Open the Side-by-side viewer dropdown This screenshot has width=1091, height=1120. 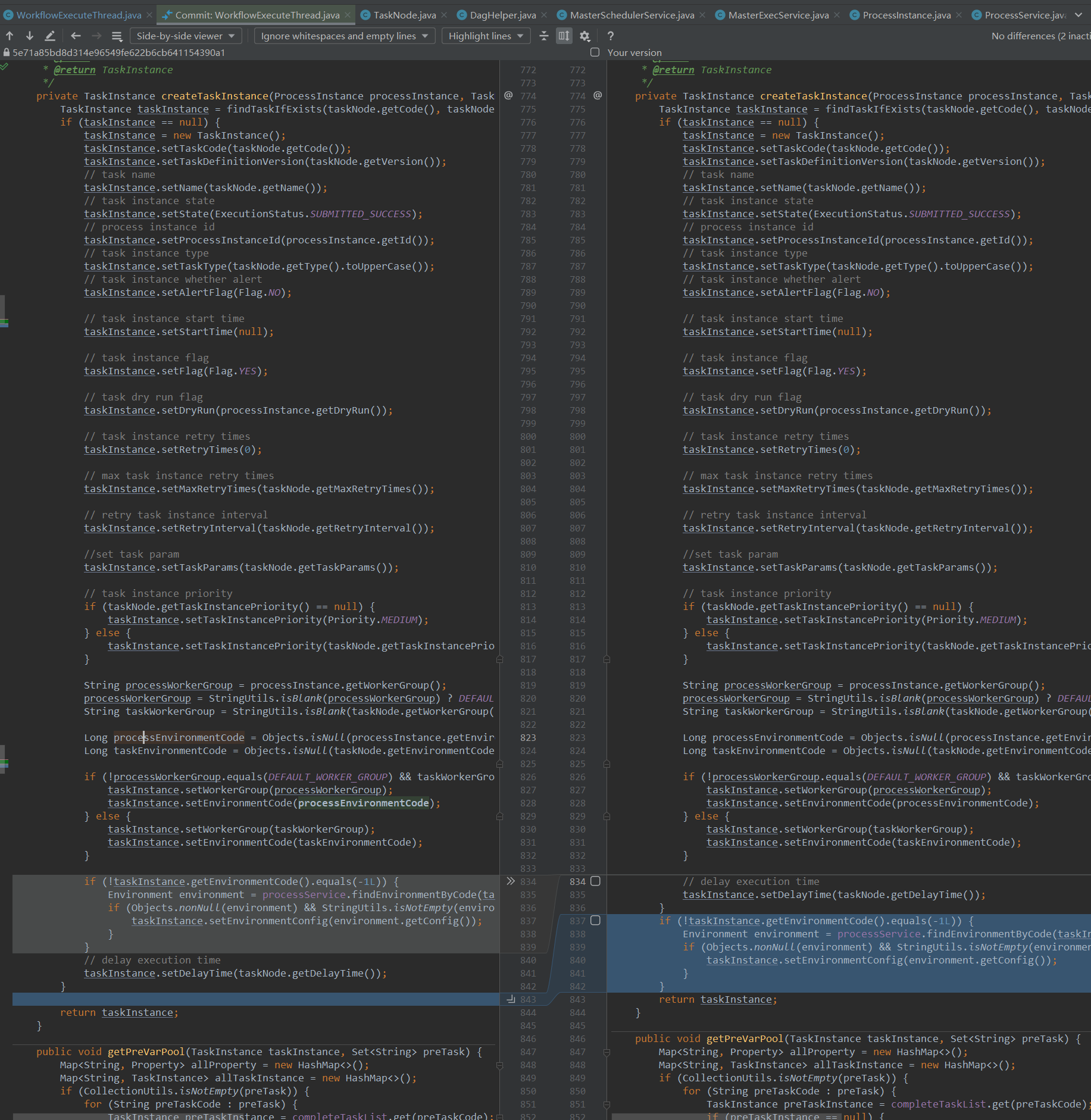[x=186, y=36]
